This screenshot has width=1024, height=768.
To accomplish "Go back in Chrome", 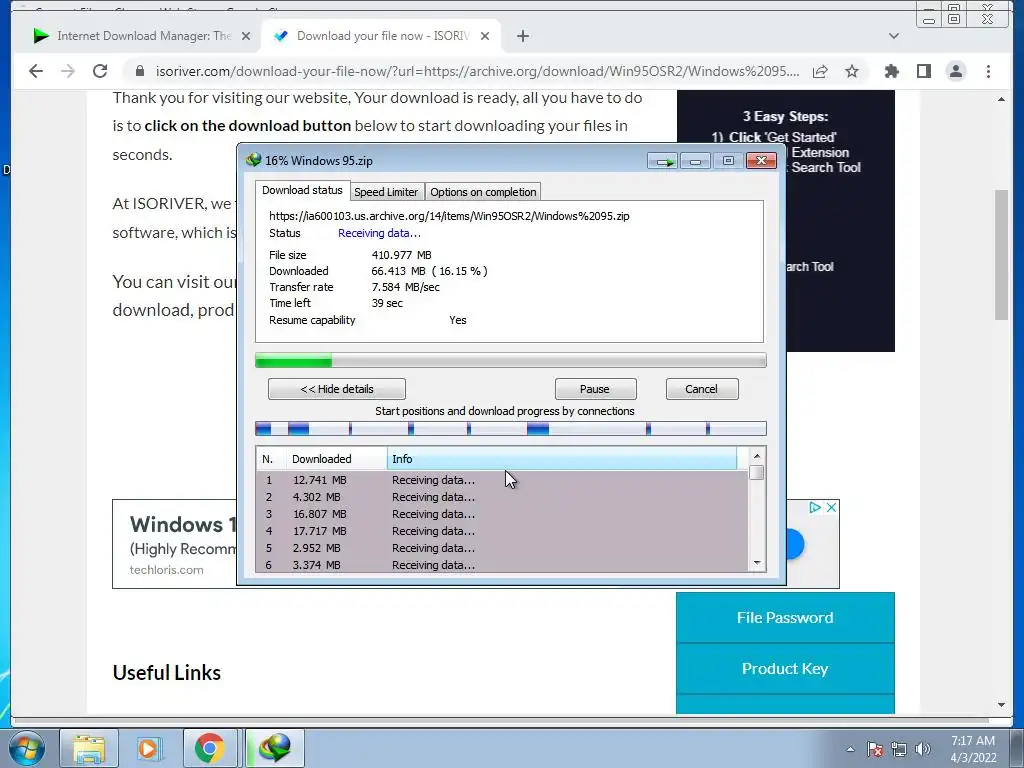I will (37, 71).
